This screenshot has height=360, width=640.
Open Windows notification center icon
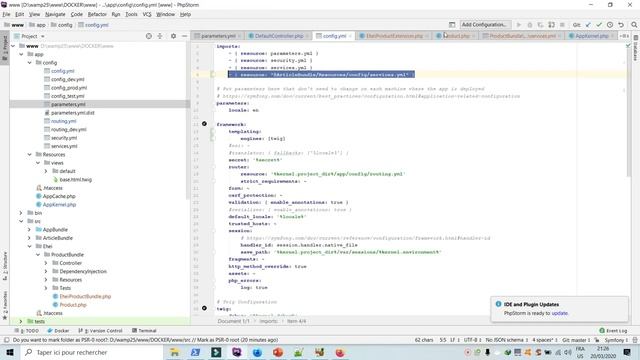click(627, 352)
